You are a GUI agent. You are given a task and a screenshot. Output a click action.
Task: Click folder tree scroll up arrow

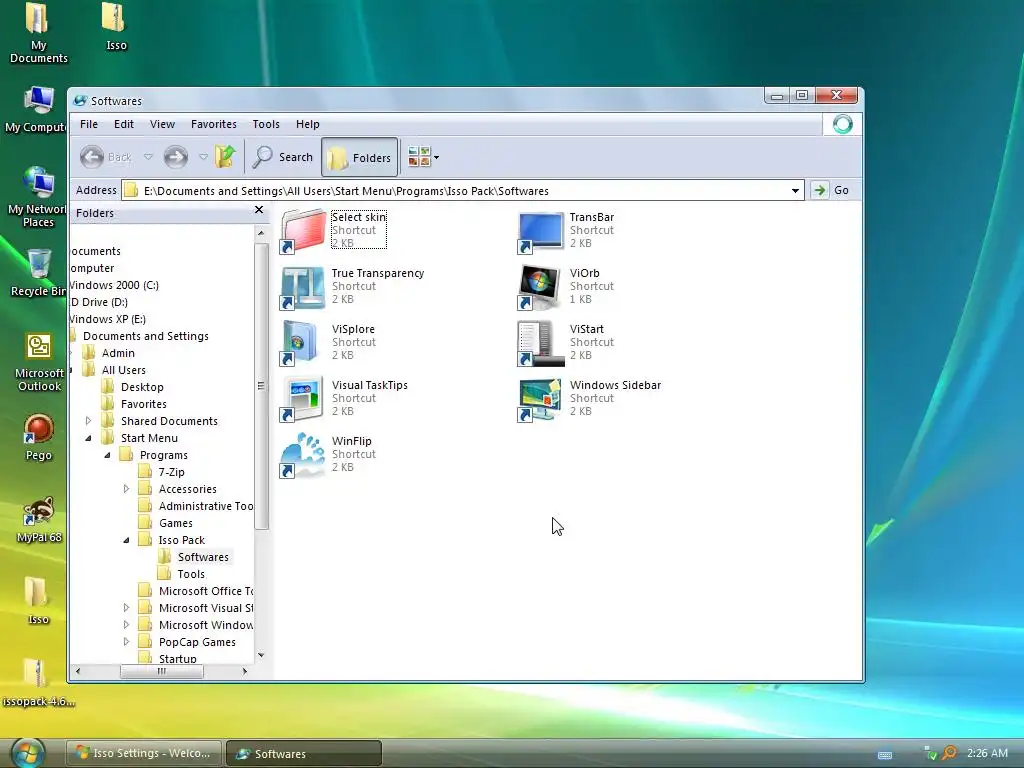point(261,233)
